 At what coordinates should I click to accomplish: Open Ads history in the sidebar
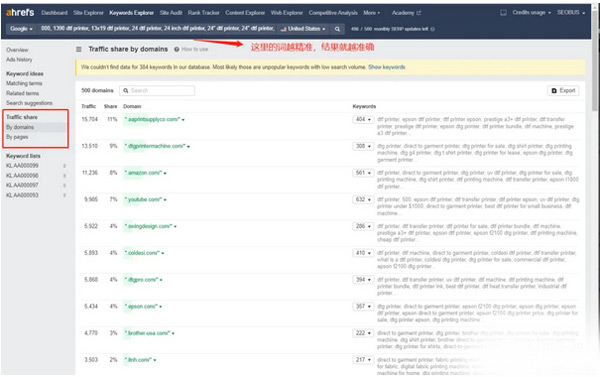(x=19, y=60)
